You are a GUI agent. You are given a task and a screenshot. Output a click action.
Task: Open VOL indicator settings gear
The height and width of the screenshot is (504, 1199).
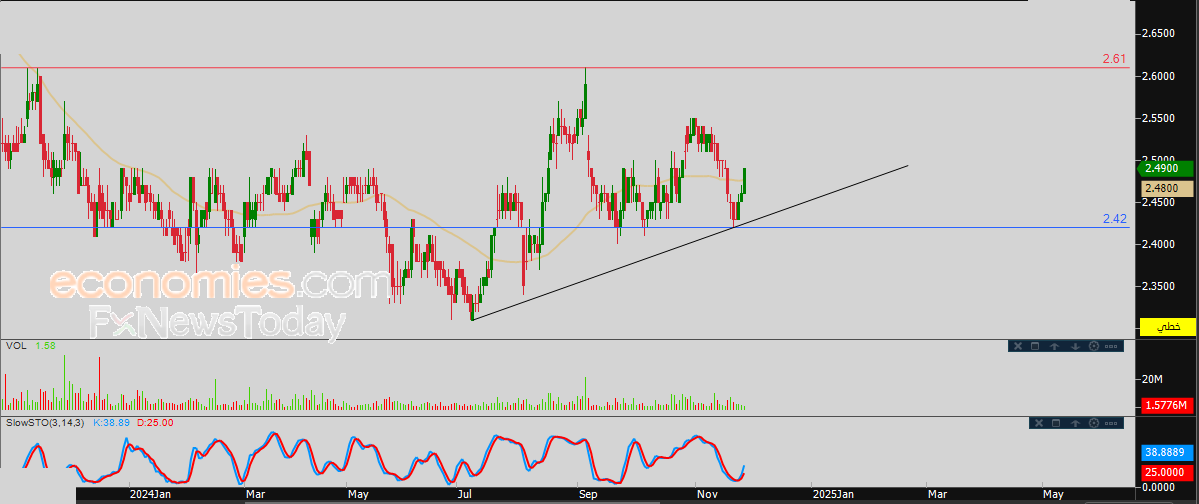(1093, 346)
